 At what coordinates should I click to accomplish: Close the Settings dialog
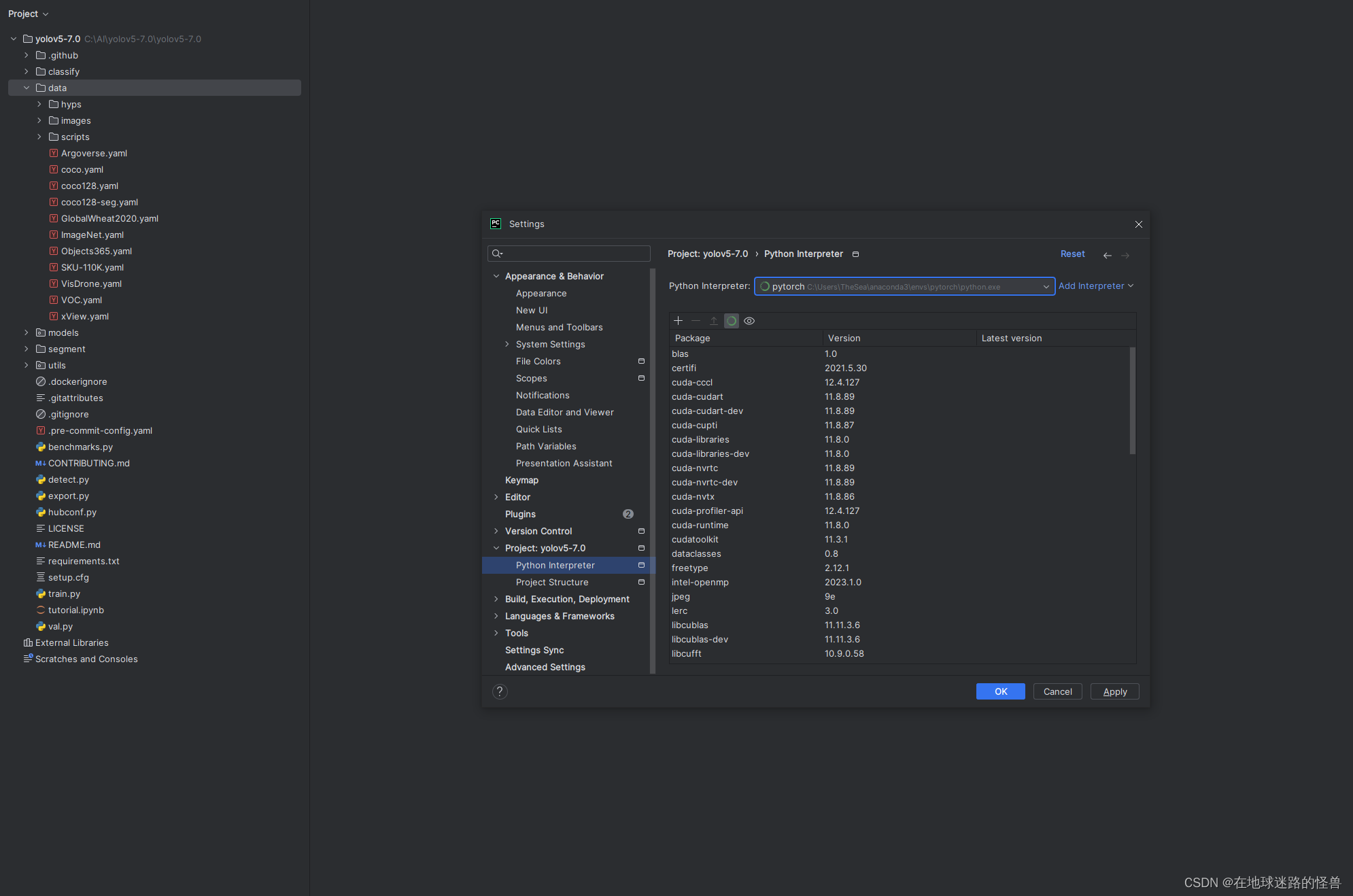point(1139,224)
